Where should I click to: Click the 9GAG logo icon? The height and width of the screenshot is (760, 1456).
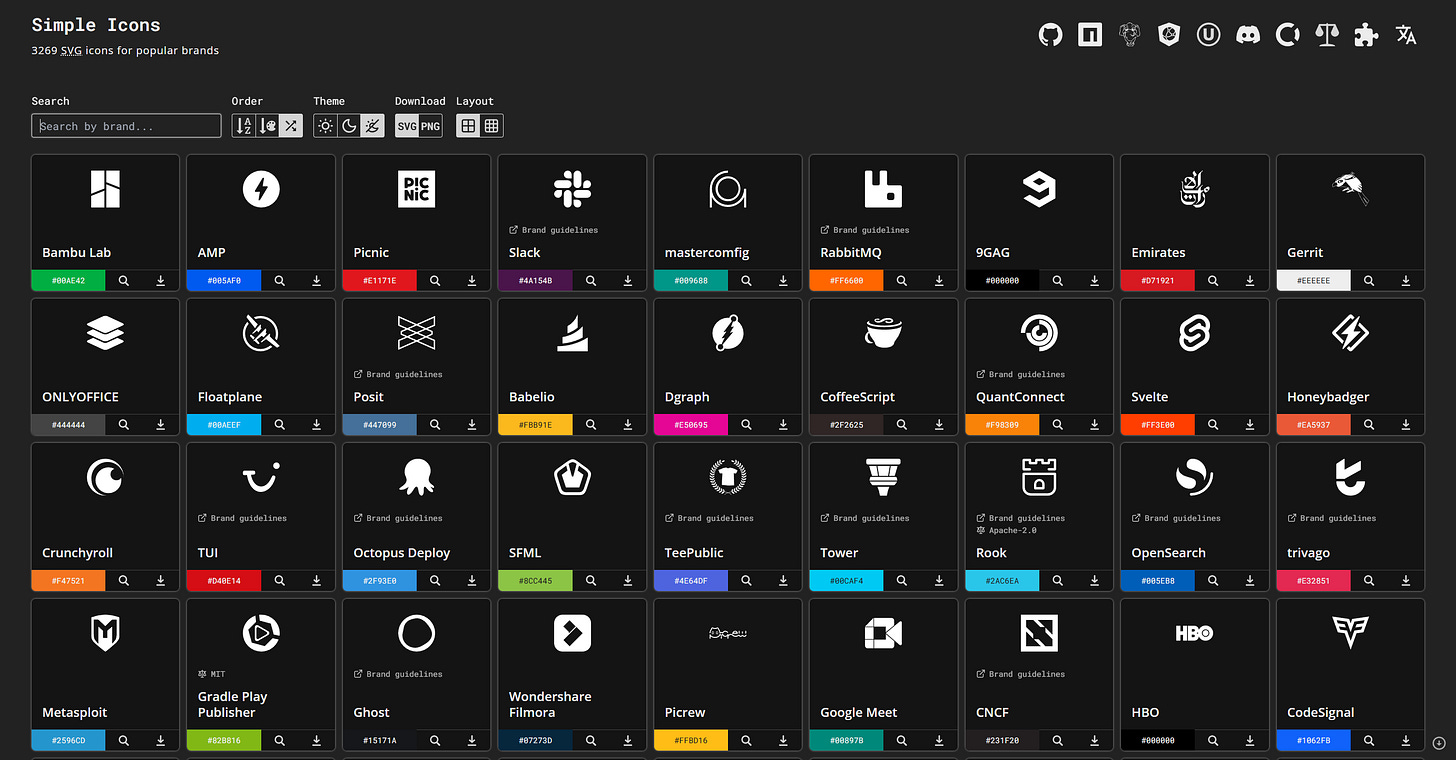tap(1039, 189)
